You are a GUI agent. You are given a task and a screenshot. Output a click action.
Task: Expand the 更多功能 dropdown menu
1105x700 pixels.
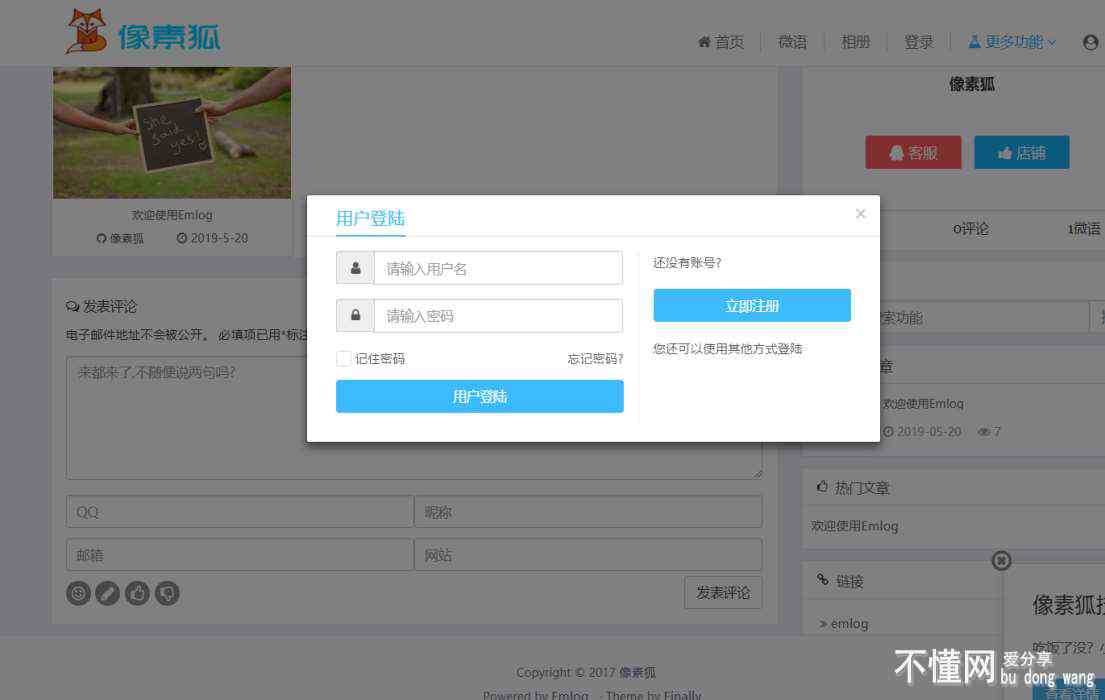(1012, 42)
